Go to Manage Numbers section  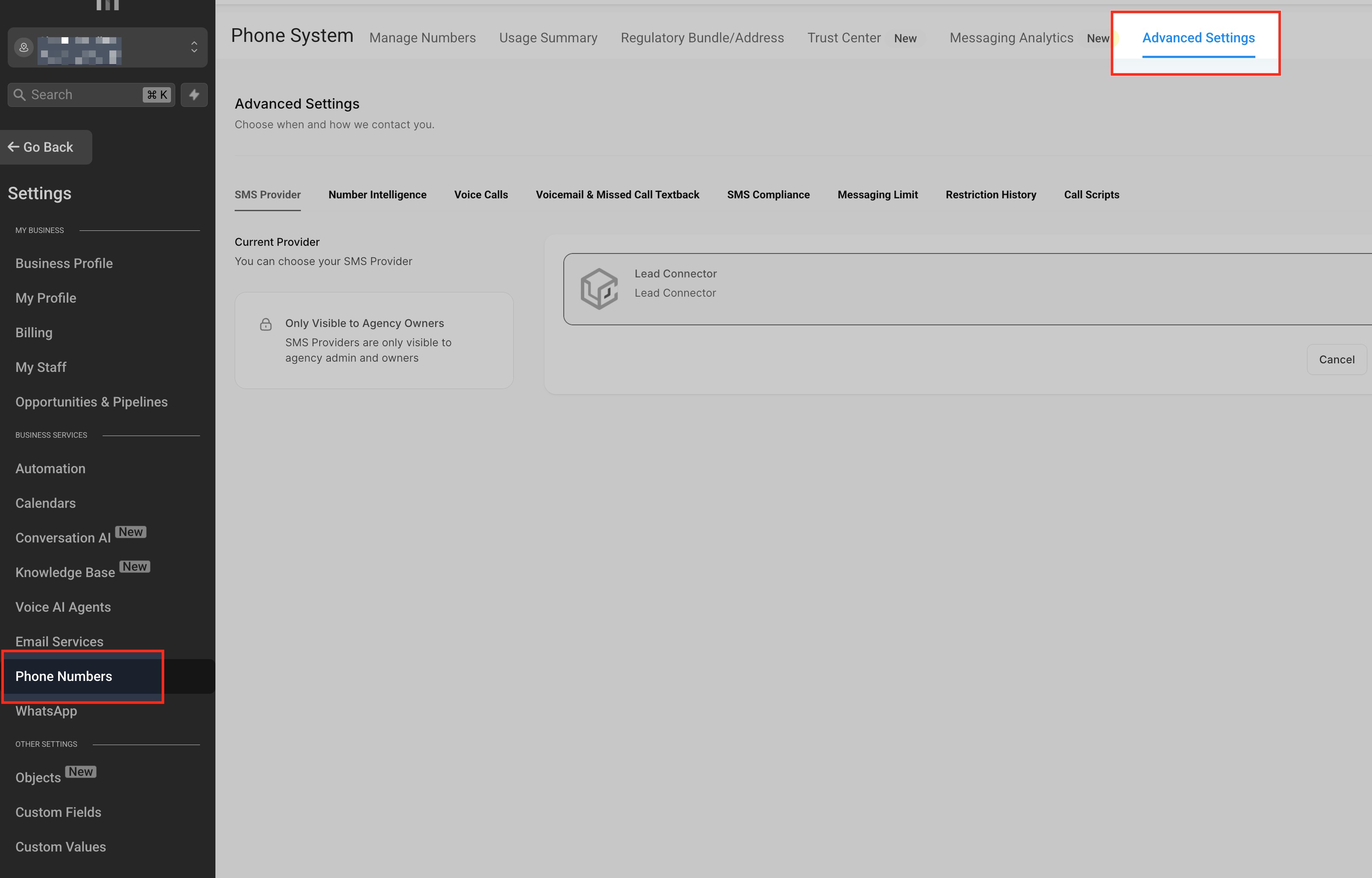tap(422, 38)
